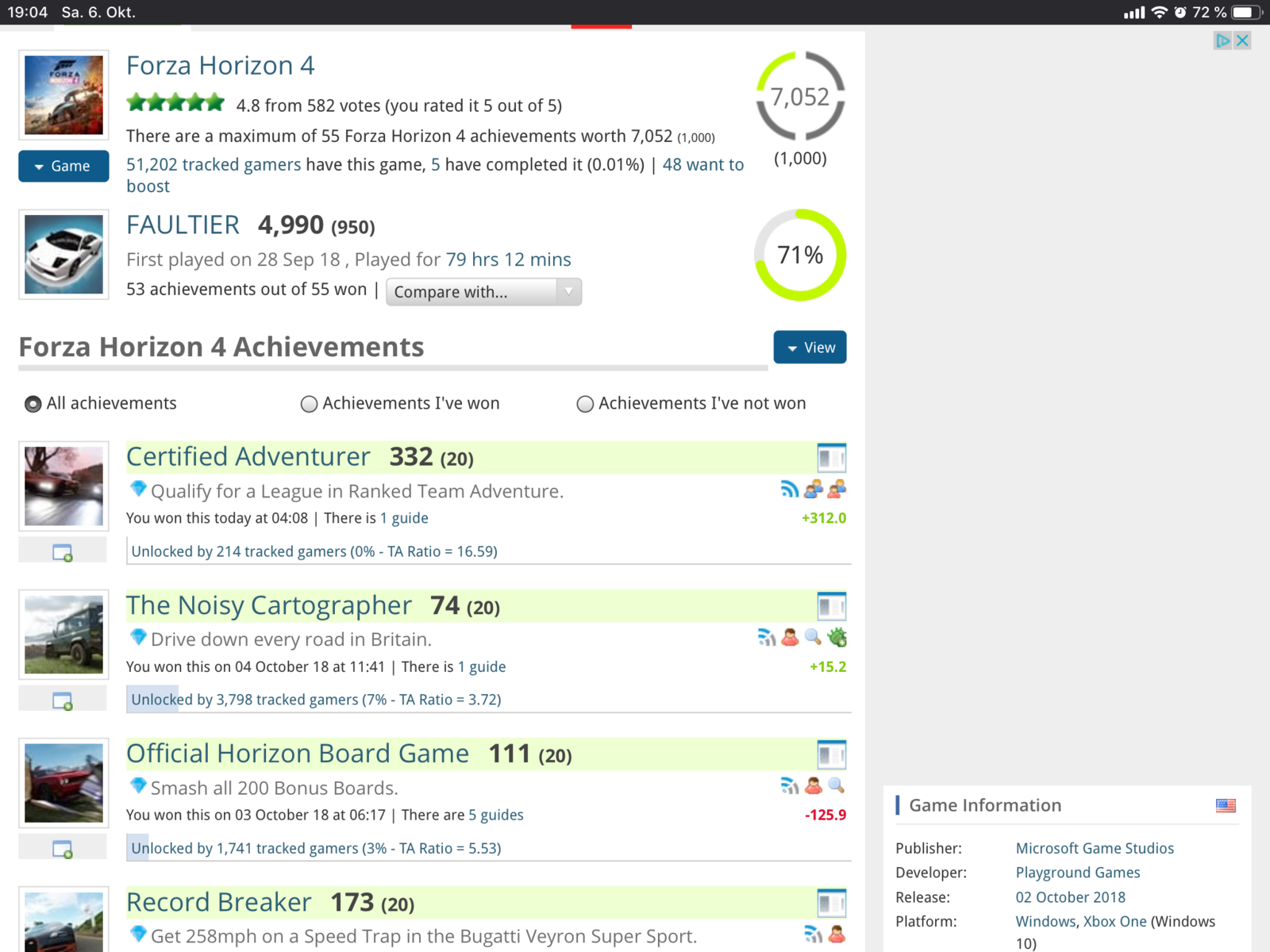The image size is (1270, 952).
Task: Open the FAULTIER gamer profile link
Action: click(183, 225)
